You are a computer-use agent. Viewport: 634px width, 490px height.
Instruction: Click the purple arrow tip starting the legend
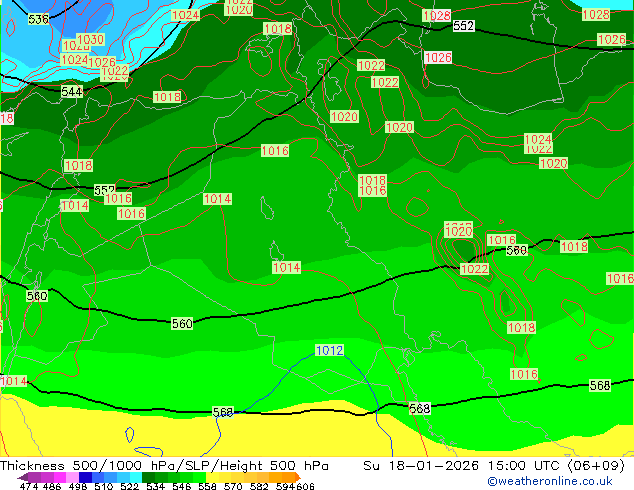pos(23,477)
